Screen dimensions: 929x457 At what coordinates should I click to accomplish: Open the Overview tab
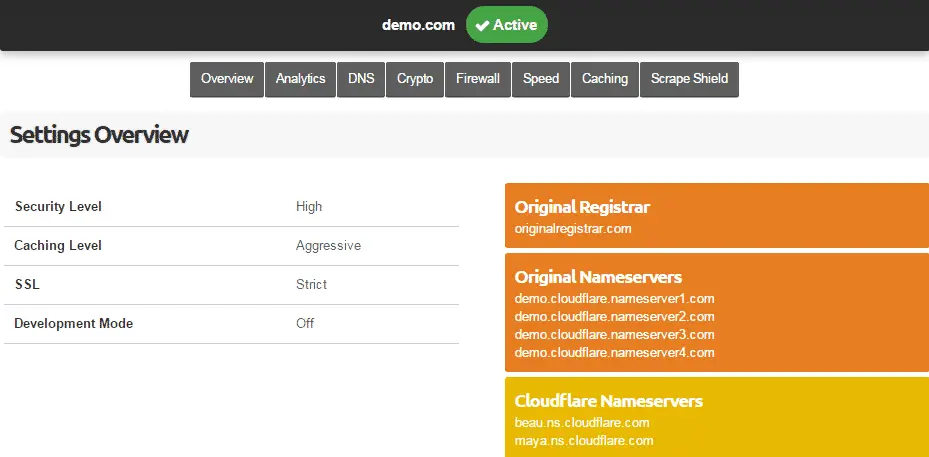coord(227,79)
